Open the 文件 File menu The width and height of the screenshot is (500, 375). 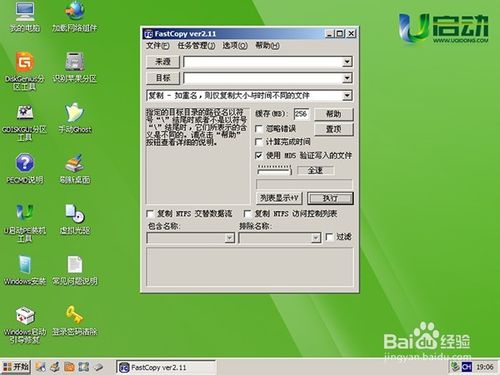point(158,45)
